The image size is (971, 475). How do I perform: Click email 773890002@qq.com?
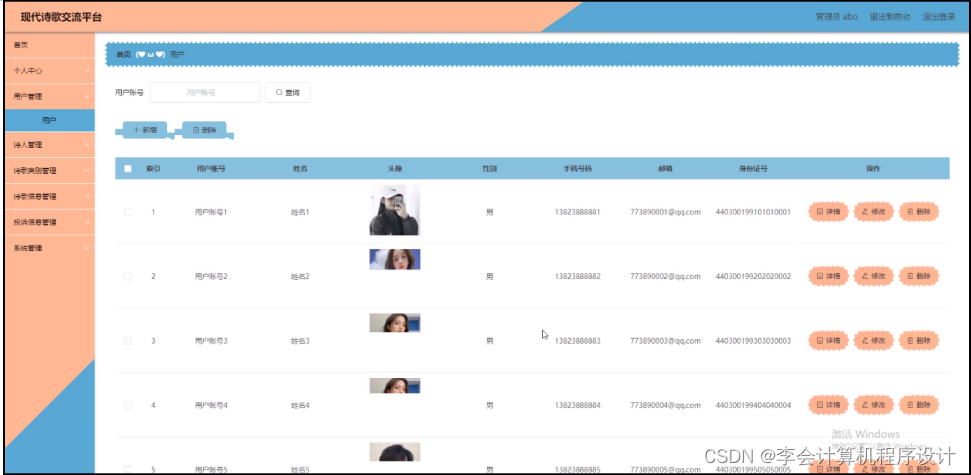tap(666, 276)
